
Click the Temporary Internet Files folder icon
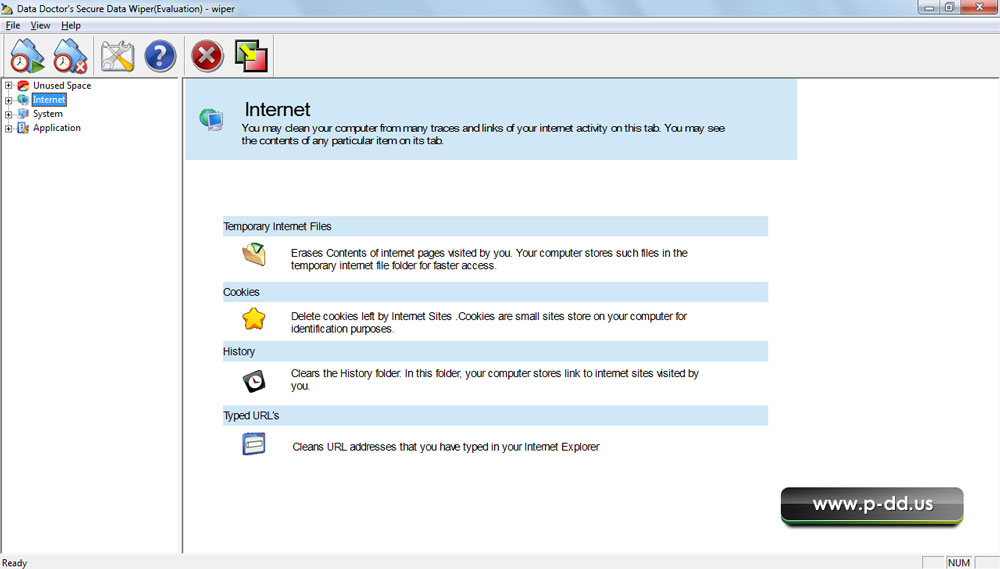[x=254, y=254]
